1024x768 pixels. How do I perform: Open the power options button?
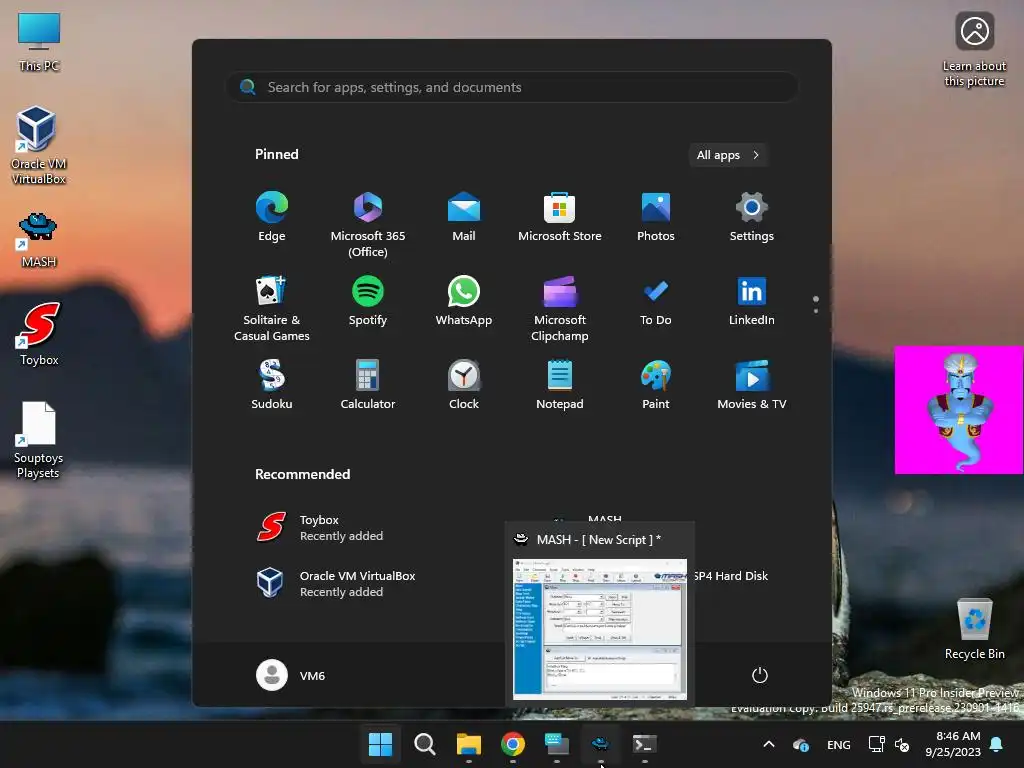pos(760,675)
